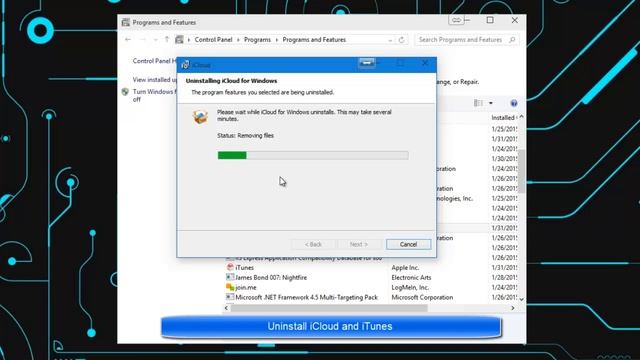Click Apple Inc. publisher cell
The width and height of the screenshot is (640, 360).
click(405, 268)
